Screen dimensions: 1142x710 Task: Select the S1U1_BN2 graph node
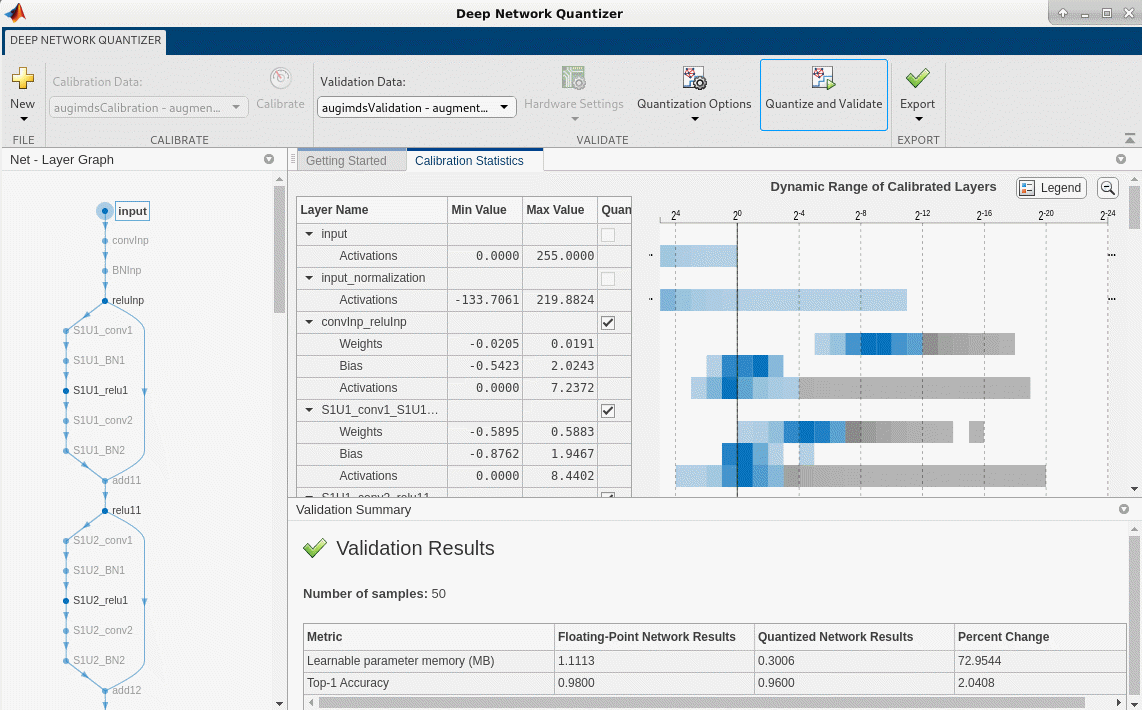(66, 451)
